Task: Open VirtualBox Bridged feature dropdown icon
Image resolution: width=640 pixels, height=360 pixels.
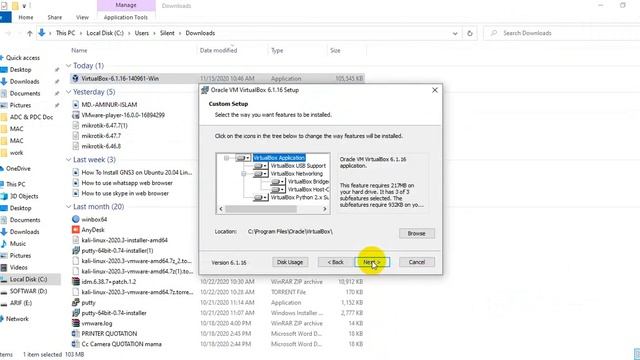Action: click(278, 182)
